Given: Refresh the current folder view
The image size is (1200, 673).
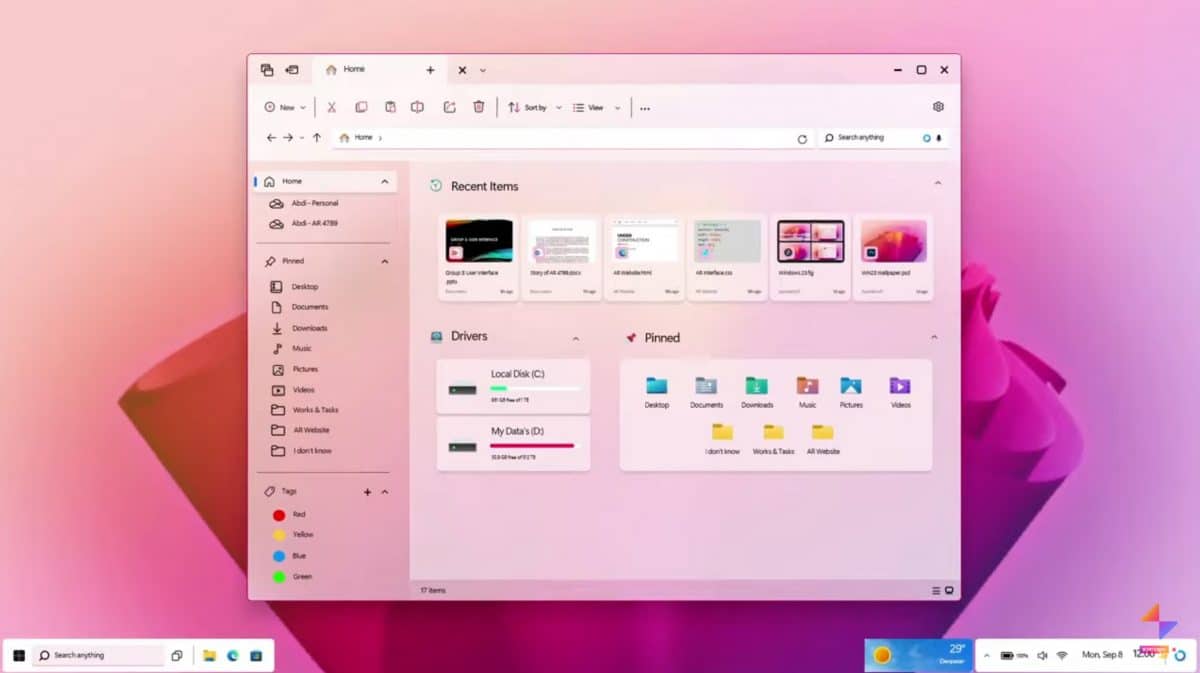Looking at the screenshot, I should [x=803, y=138].
